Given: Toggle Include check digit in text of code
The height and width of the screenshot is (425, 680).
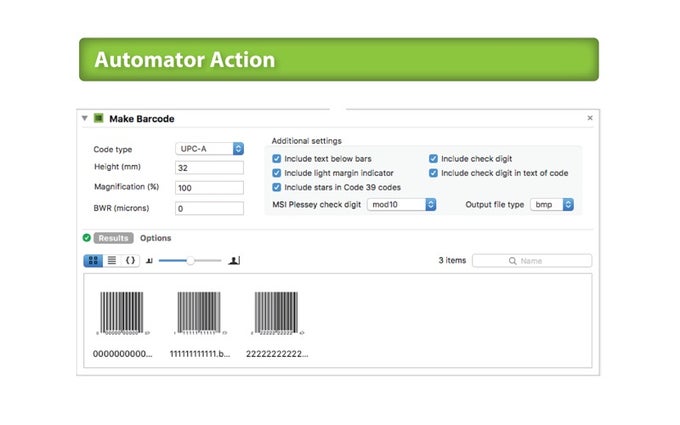Looking at the screenshot, I should (433, 173).
